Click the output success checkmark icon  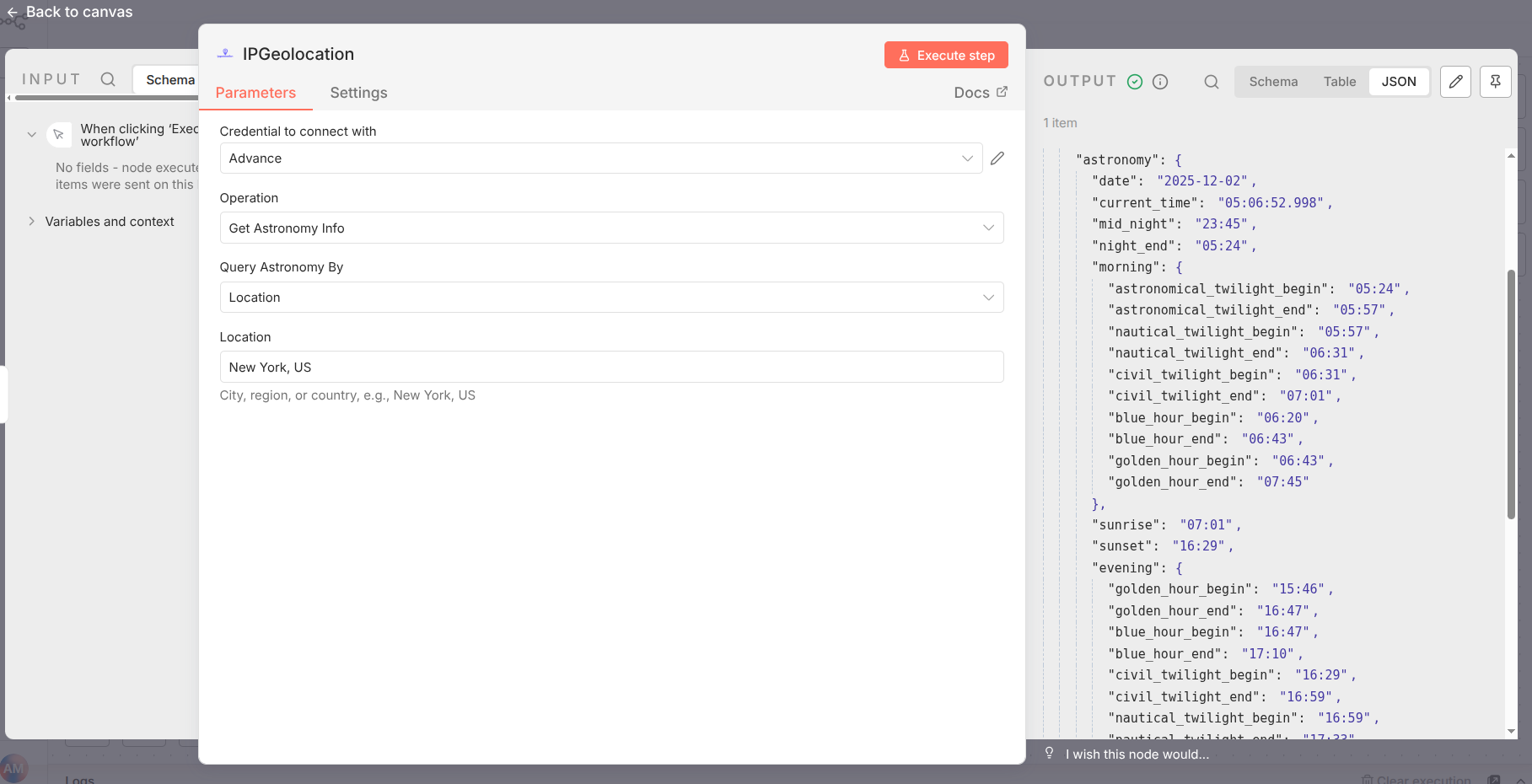(x=1135, y=82)
